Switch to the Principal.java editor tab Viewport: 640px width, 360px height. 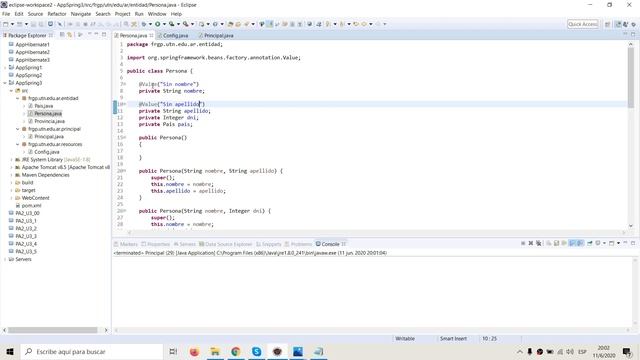[x=219, y=36]
